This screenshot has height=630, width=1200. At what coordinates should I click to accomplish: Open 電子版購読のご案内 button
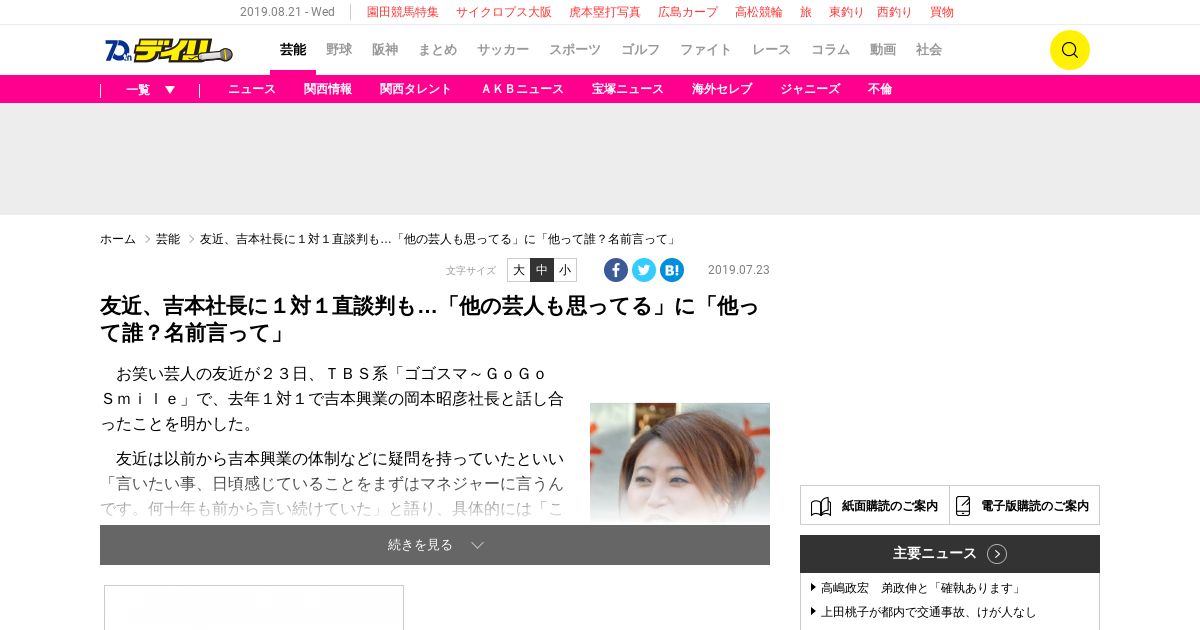[1025, 505]
